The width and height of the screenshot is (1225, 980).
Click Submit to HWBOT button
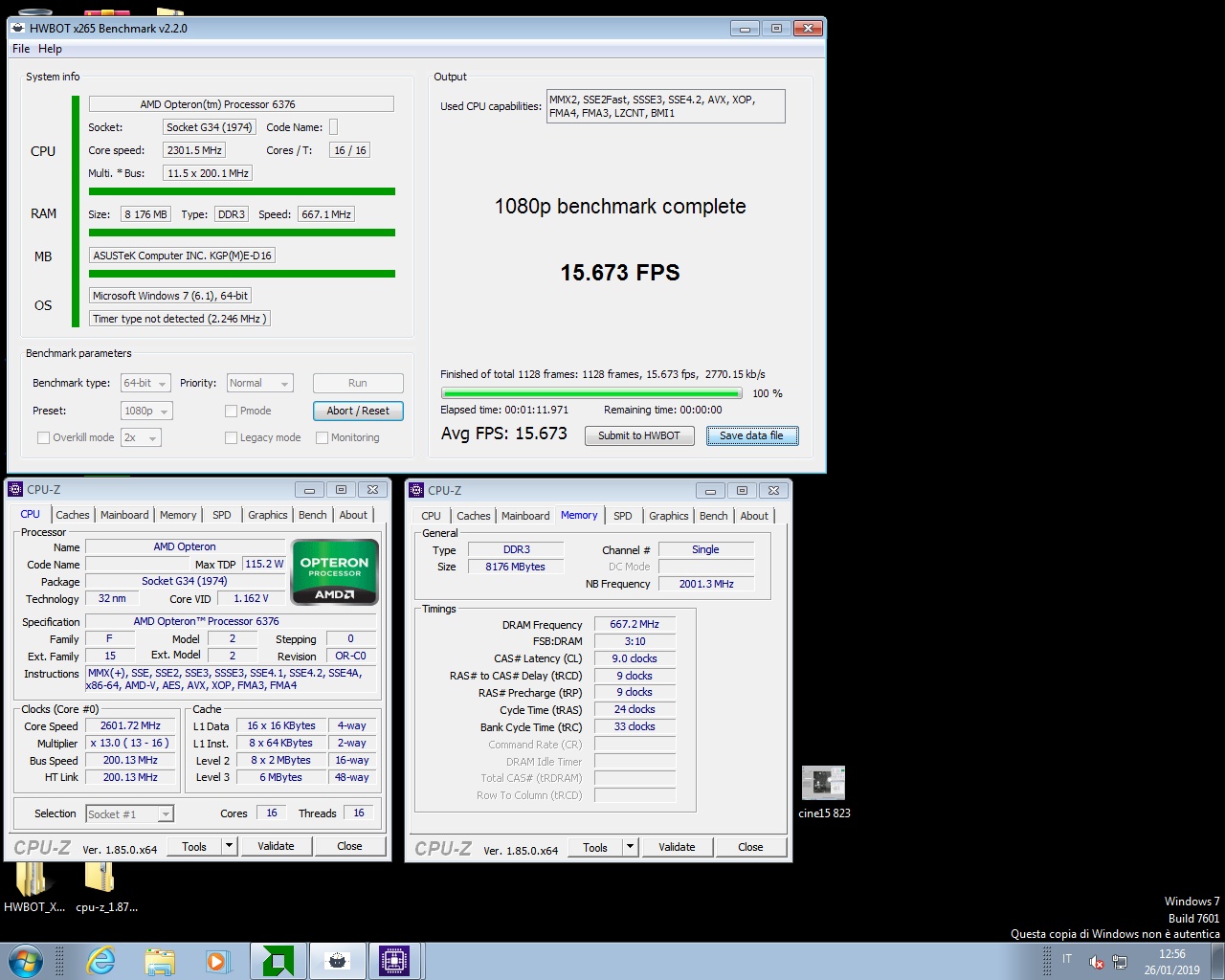click(639, 435)
